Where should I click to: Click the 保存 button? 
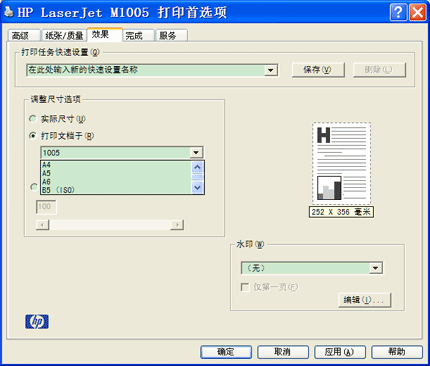tap(318, 70)
